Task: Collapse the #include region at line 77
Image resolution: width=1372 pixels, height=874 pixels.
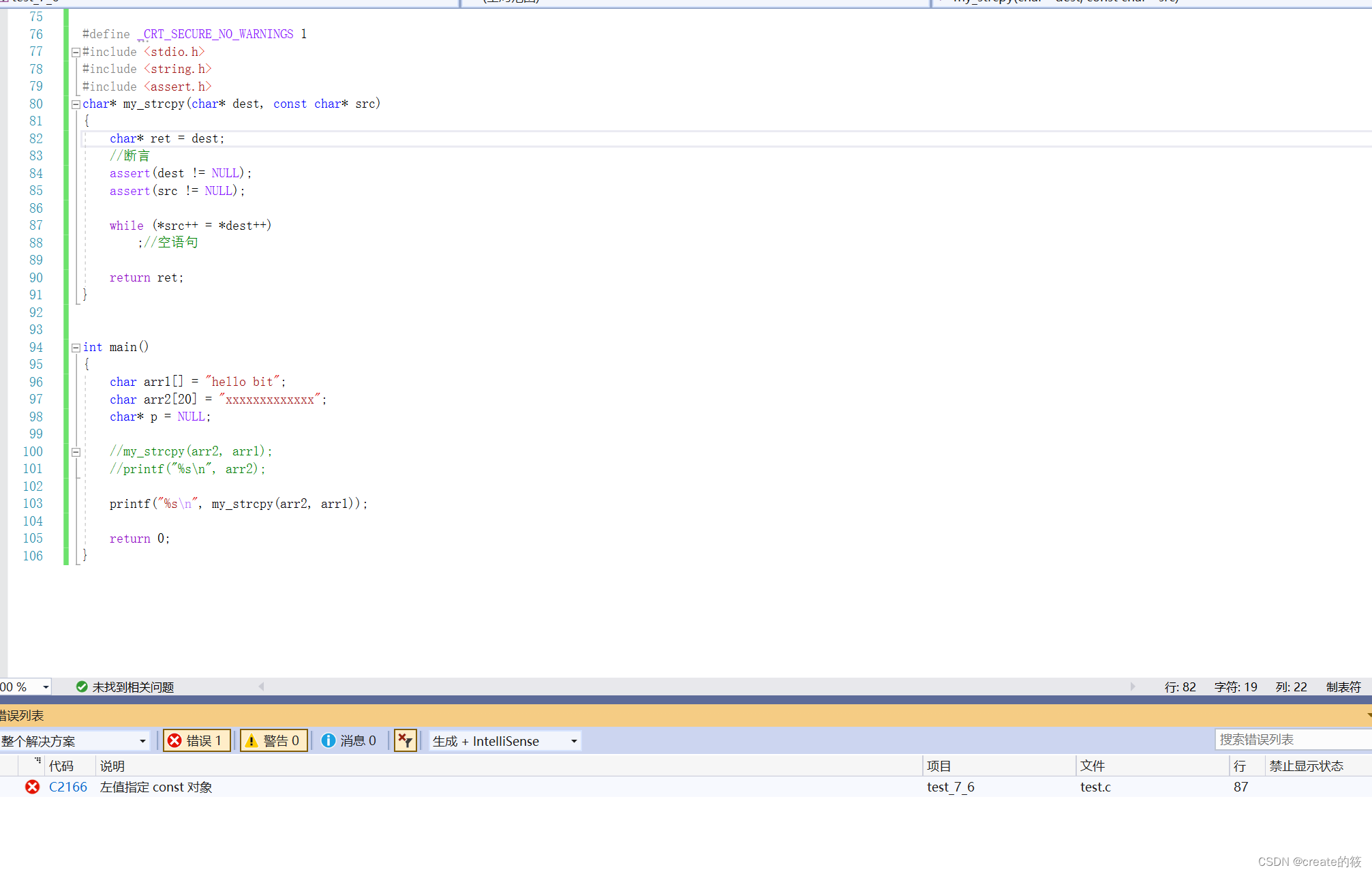Action: [76, 52]
